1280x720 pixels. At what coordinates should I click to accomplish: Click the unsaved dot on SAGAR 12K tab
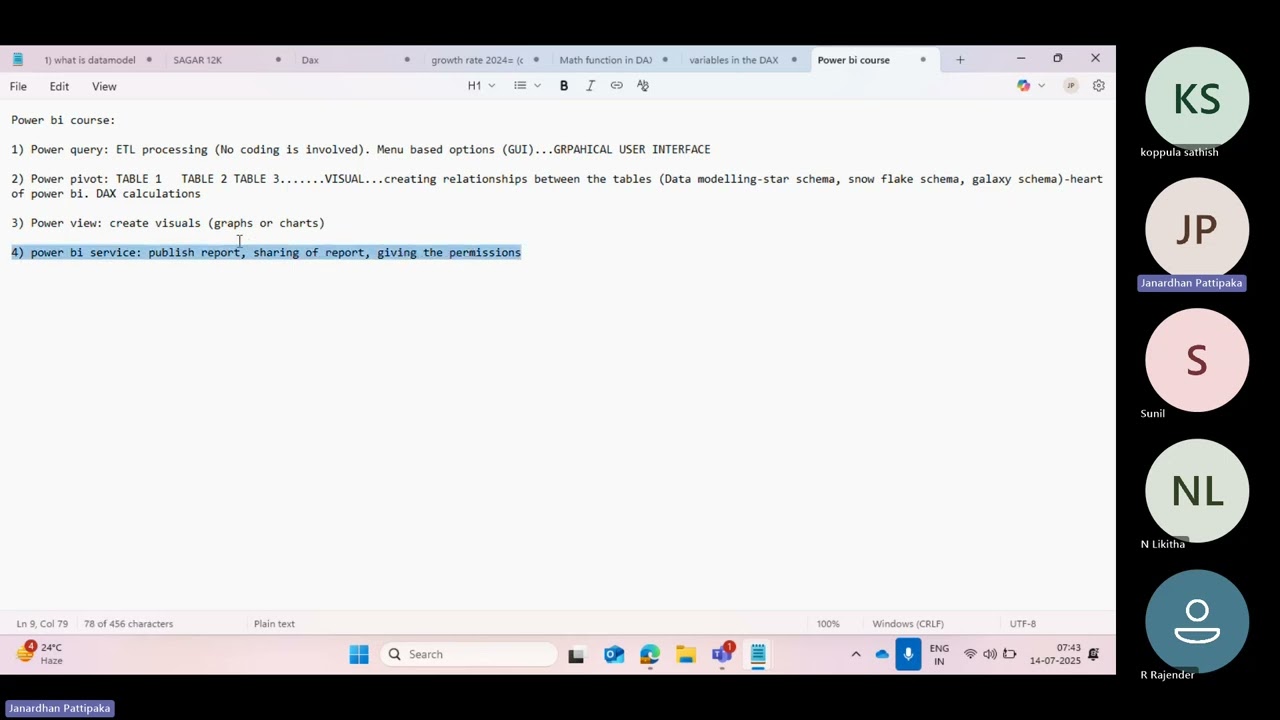coord(278,60)
